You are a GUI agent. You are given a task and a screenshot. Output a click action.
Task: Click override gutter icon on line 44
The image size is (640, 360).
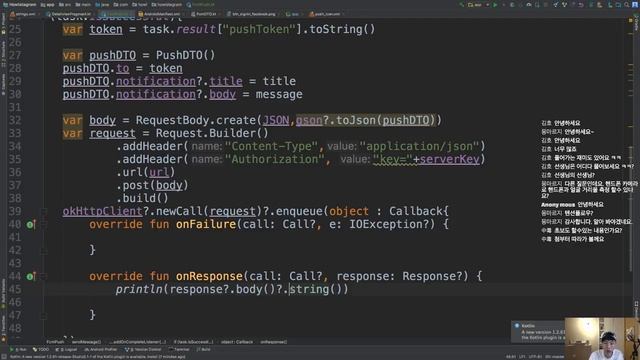(x=31, y=276)
